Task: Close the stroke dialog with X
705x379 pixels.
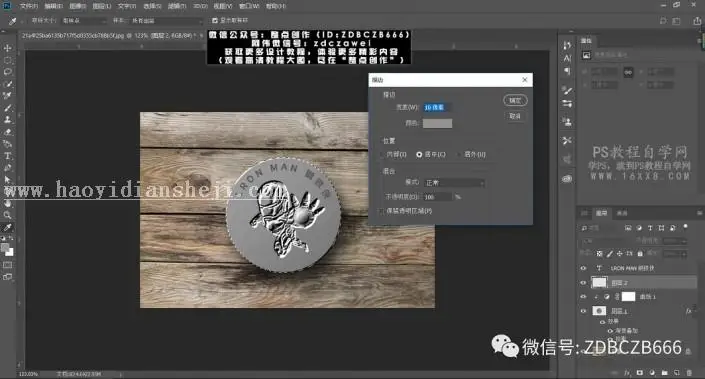Action: click(x=525, y=80)
